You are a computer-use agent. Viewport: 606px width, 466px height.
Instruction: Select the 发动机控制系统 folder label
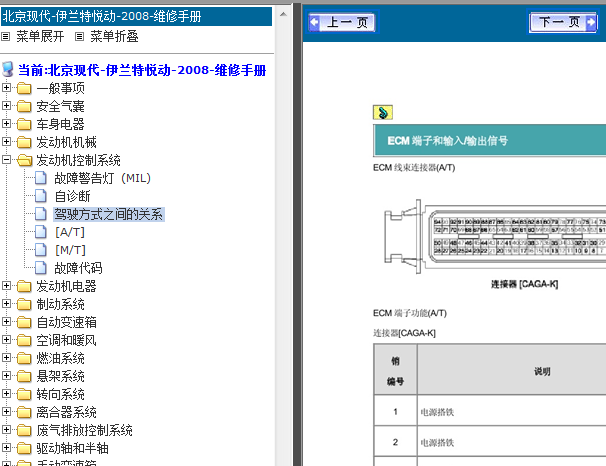tap(78, 160)
